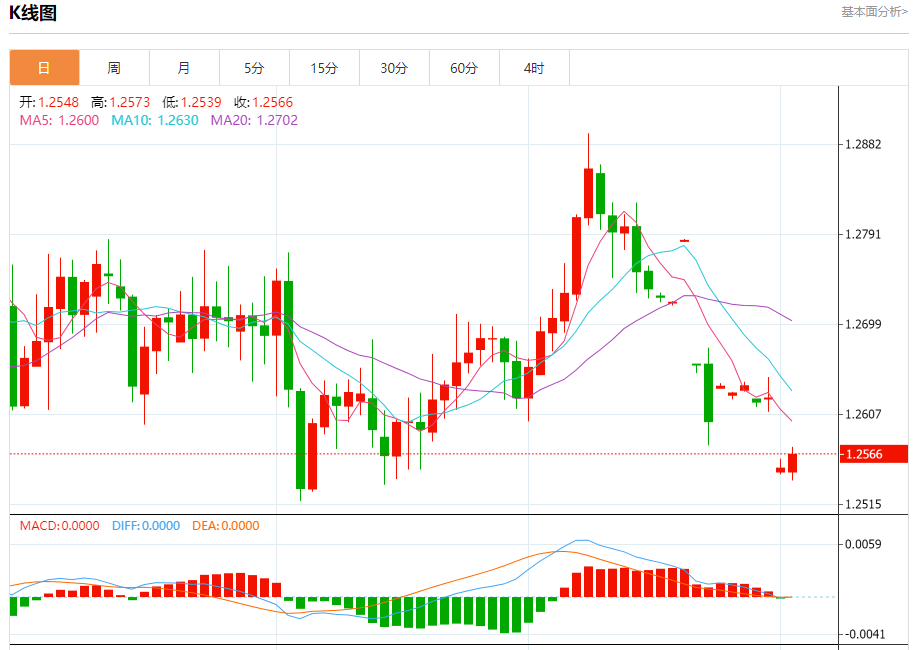Screen dimensions: 918x650
Task: Click the 1.2791 price axis label
Action: [863, 234]
